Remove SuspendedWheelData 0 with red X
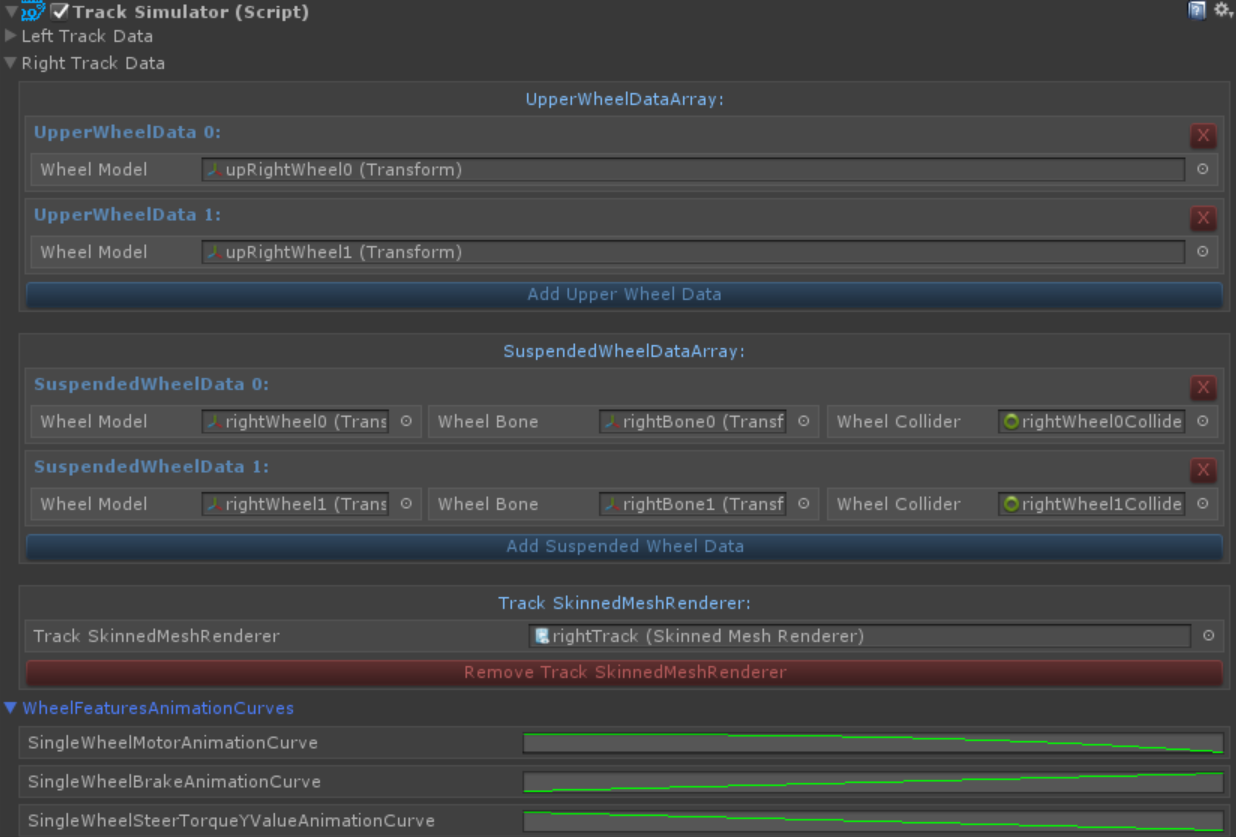Viewport: 1236px width, 837px height. tap(1203, 388)
